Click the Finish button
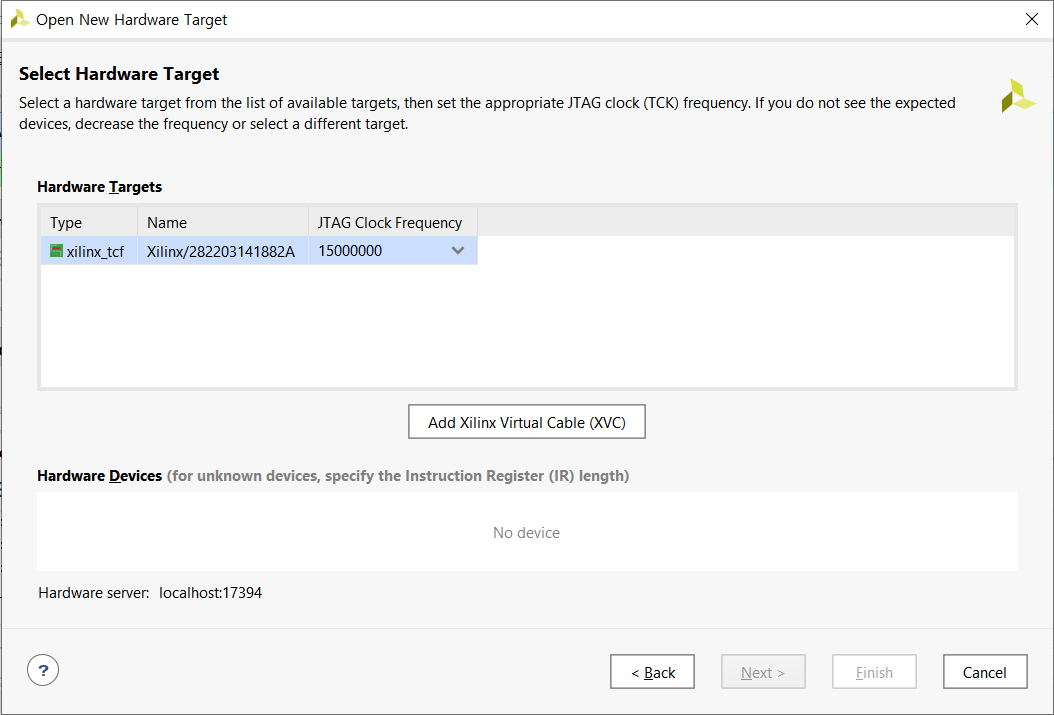Viewport: 1054px width, 715px height. [x=874, y=672]
